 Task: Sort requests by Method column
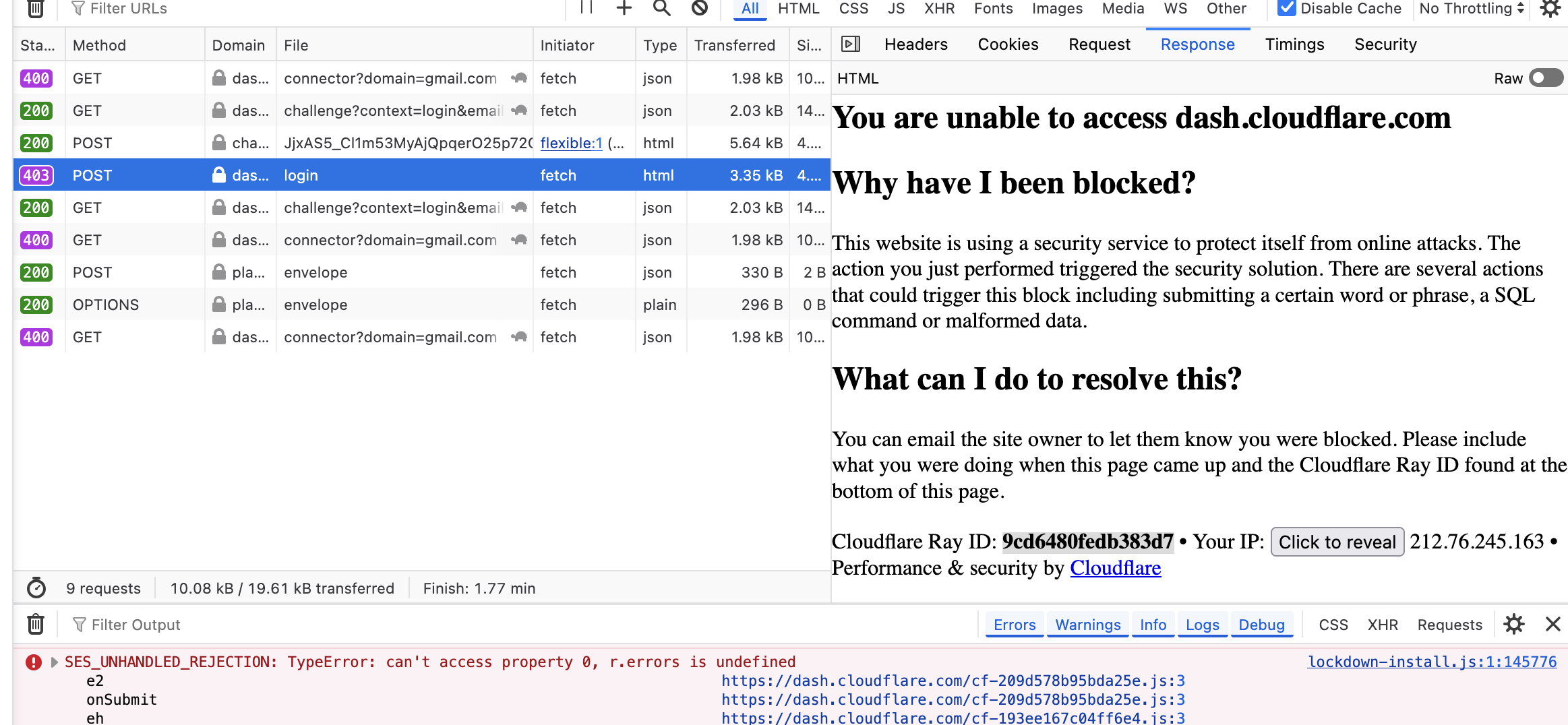[x=135, y=45]
